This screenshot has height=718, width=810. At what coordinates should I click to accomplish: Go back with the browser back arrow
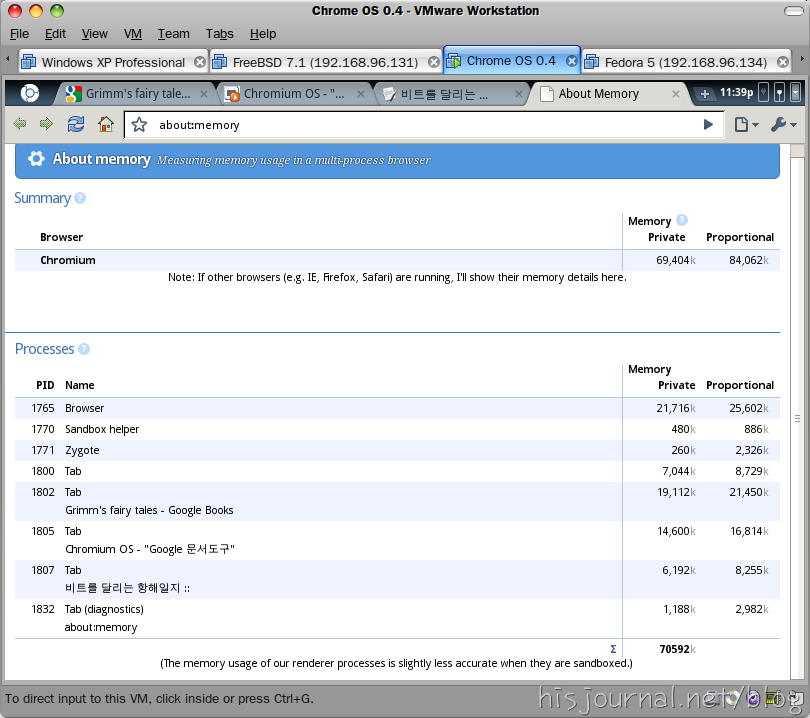tap(20, 124)
